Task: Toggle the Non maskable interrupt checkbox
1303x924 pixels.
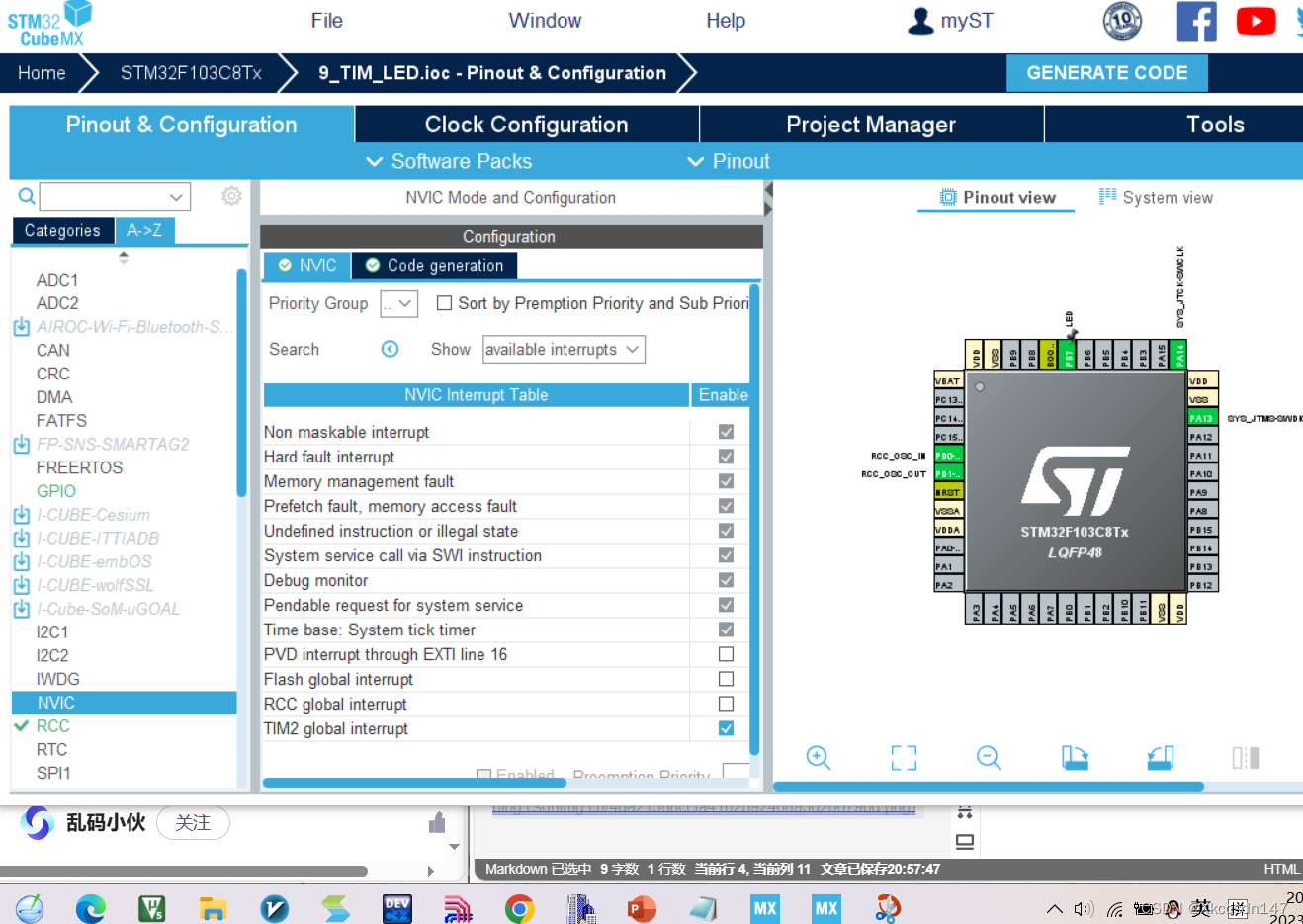Action: tap(726, 432)
